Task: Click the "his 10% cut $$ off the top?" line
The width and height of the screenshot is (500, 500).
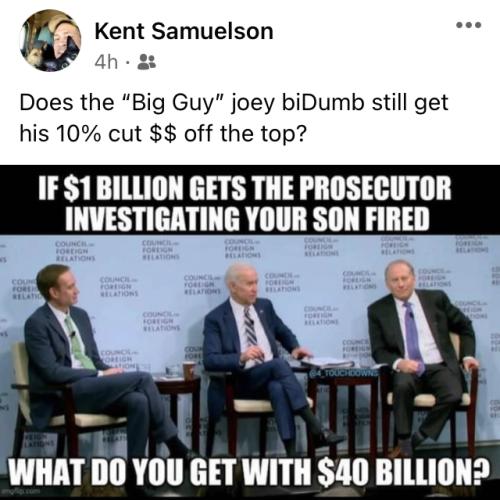Action: [162, 133]
